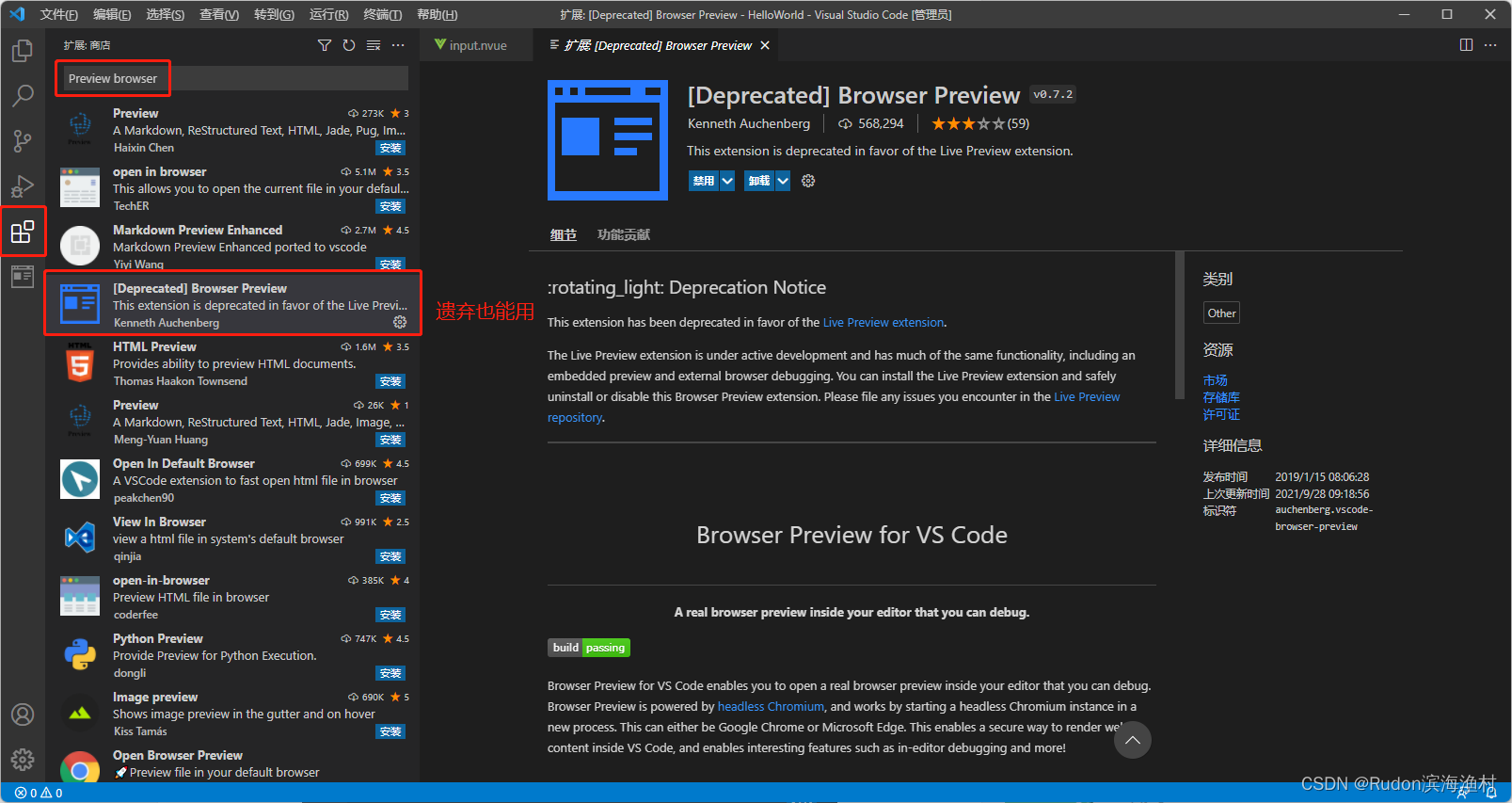The height and width of the screenshot is (803, 1512).
Task: Open the Extensions view icon
Action: pyautogui.click(x=23, y=232)
